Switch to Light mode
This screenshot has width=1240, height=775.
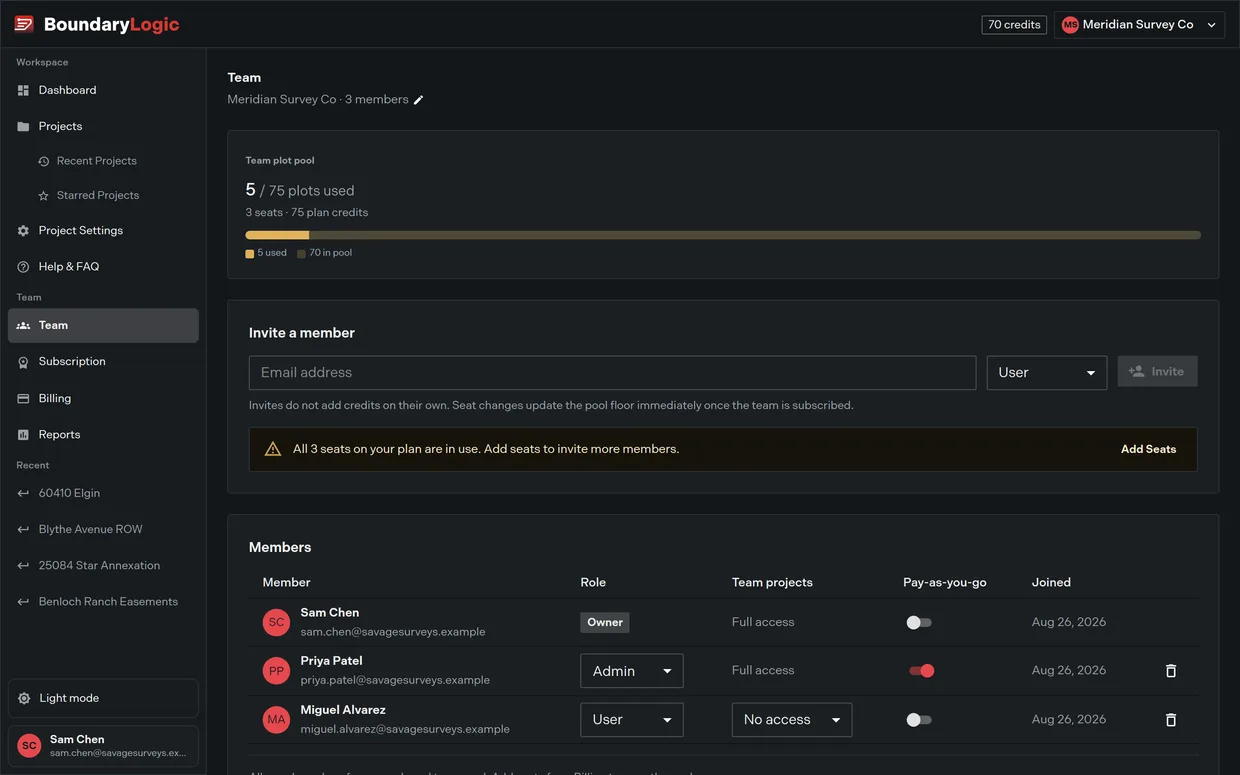(x=103, y=698)
